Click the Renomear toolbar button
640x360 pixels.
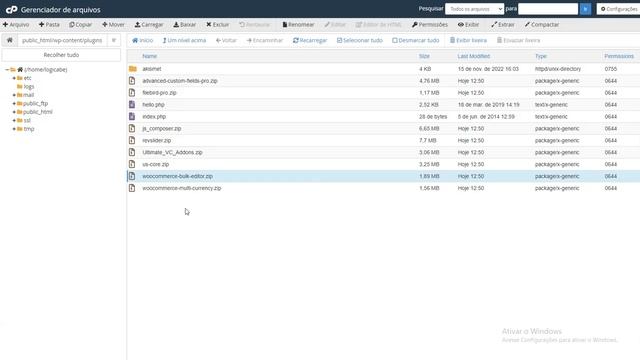point(298,24)
